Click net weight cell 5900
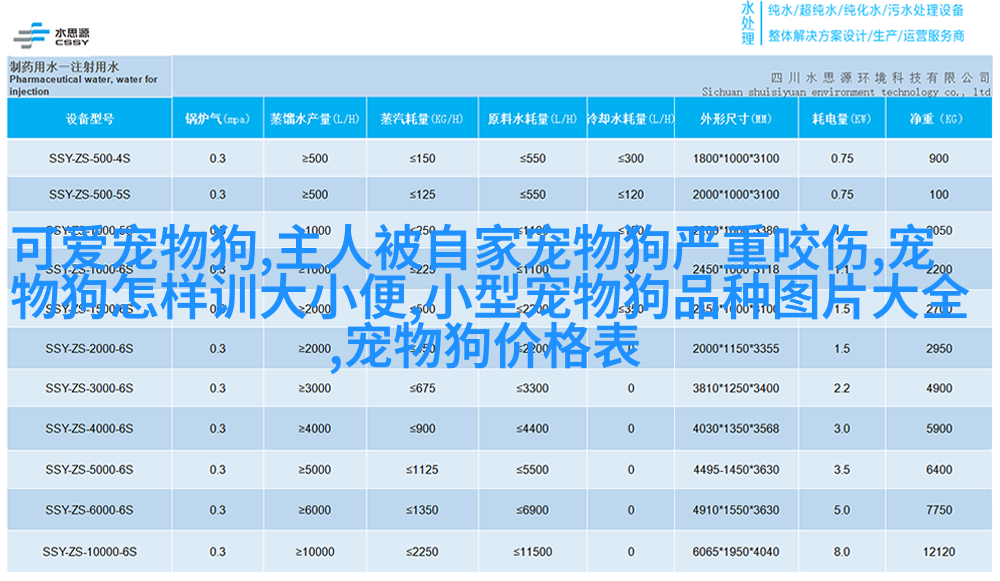 (939, 429)
